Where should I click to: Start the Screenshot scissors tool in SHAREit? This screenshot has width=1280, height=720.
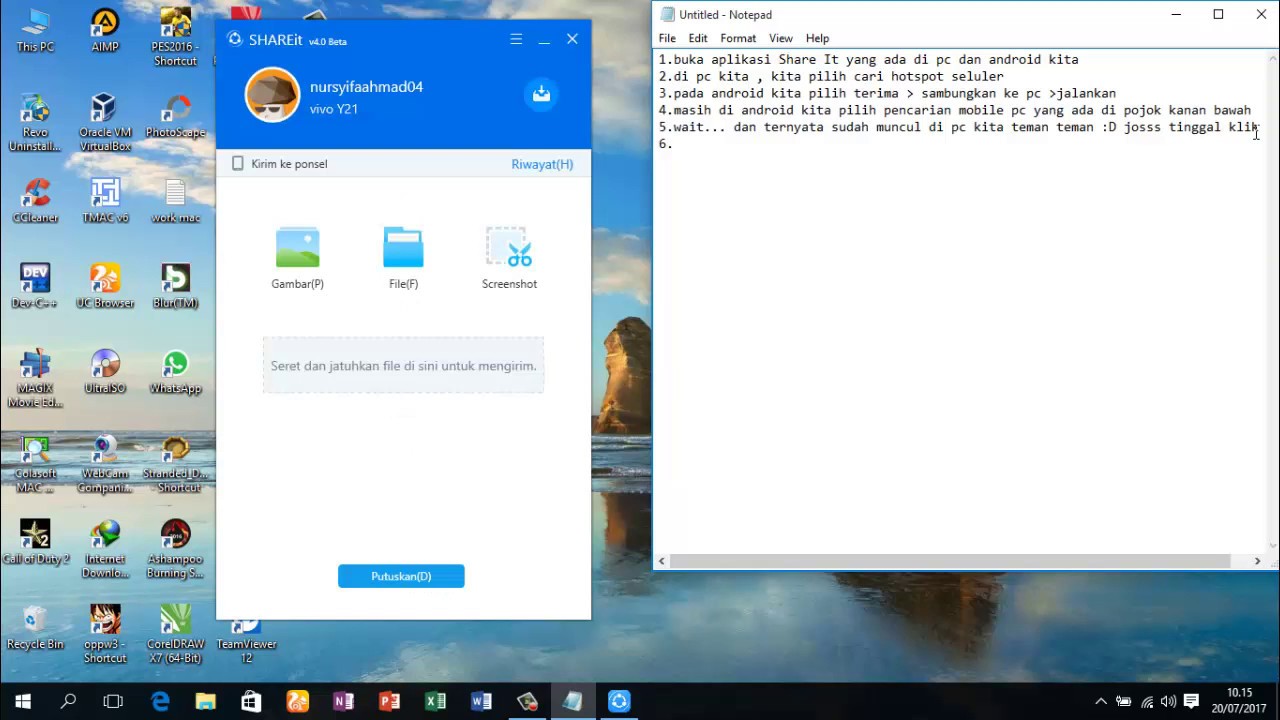click(x=509, y=248)
